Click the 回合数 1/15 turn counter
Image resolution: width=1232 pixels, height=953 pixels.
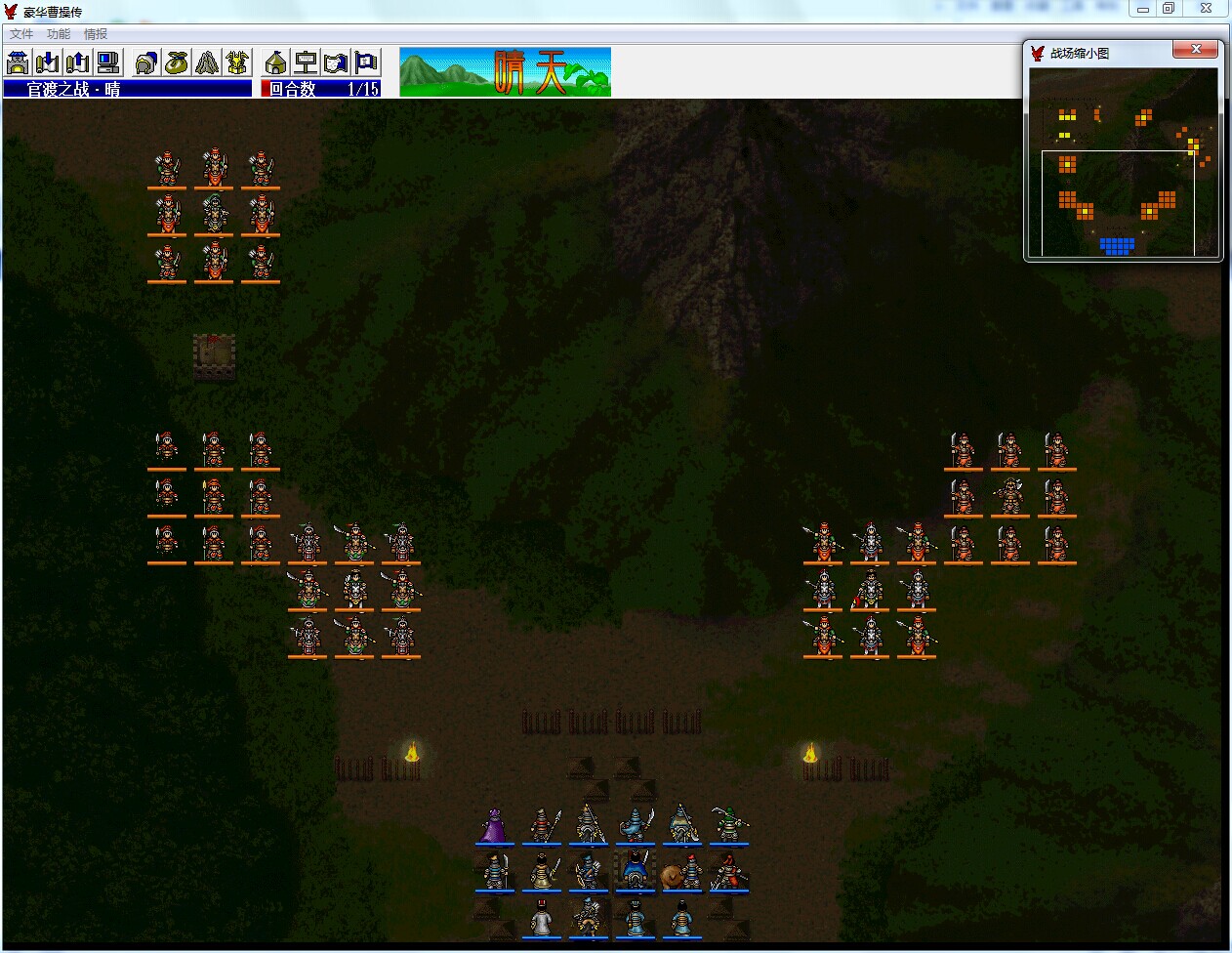point(320,89)
